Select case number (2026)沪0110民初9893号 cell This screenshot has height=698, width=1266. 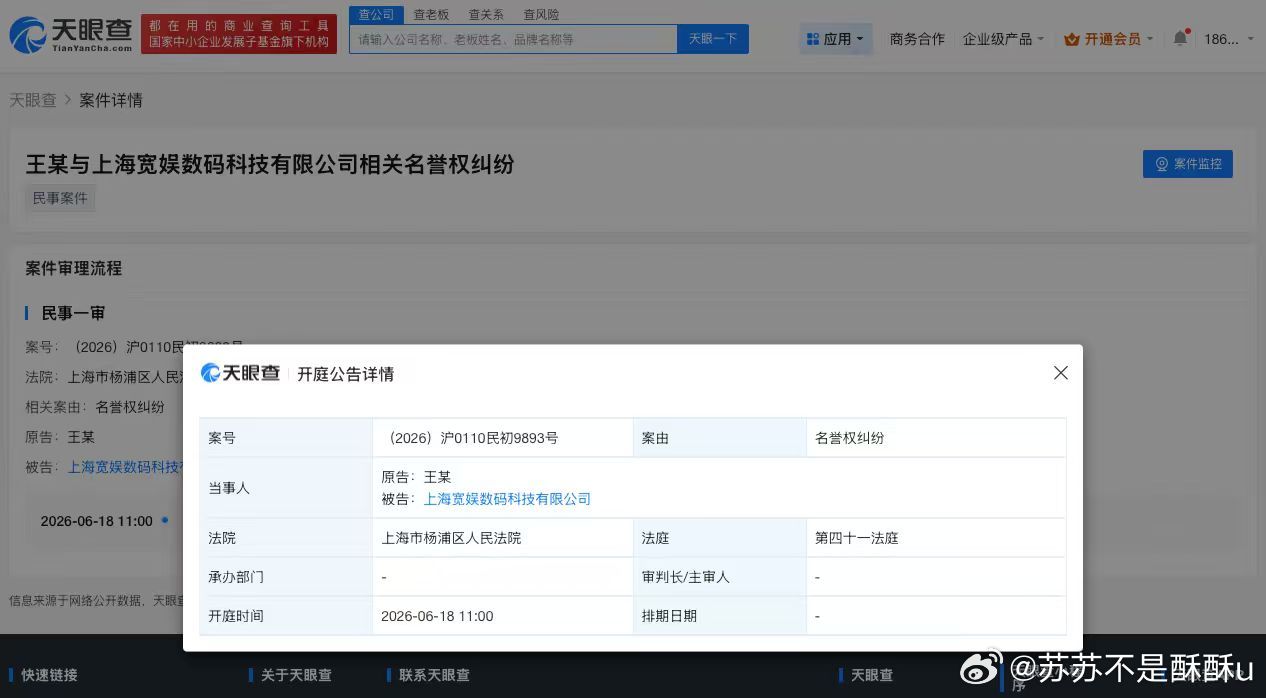pyautogui.click(x=502, y=438)
